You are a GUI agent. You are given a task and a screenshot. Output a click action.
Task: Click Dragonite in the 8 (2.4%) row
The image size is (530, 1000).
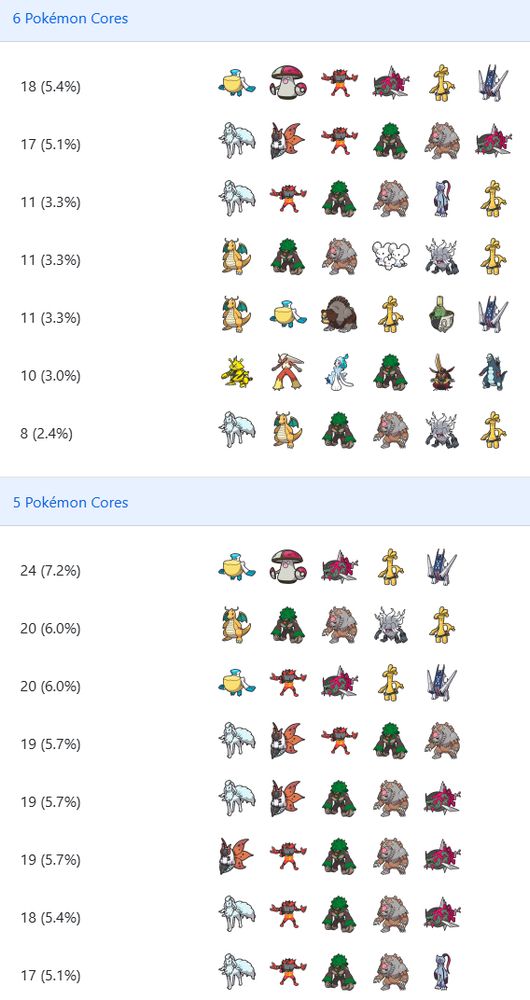point(287,429)
